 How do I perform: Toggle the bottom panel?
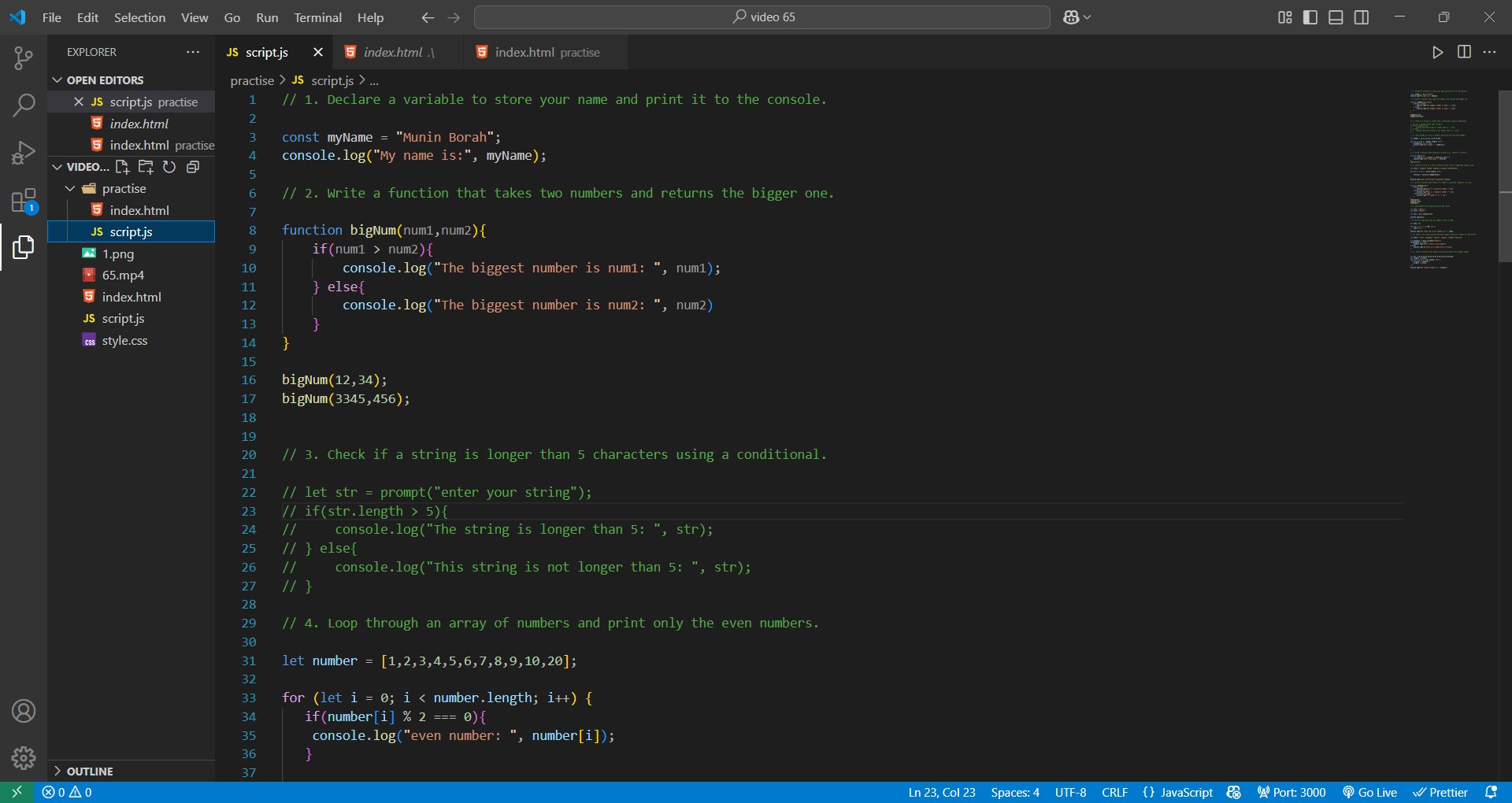(1336, 17)
